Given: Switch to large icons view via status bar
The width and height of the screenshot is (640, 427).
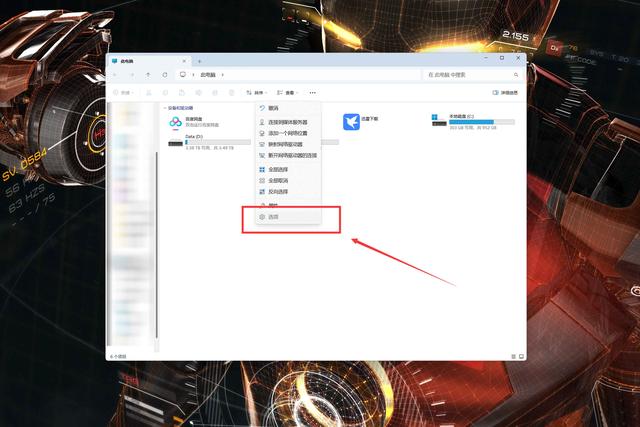Looking at the screenshot, I should 521,356.
